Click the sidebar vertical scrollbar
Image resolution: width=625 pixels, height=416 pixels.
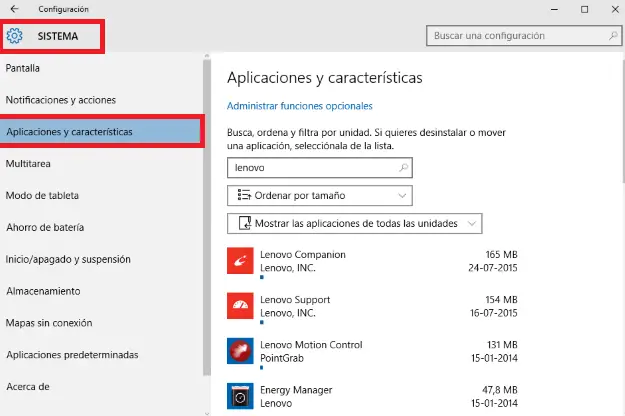click(206, 217)
